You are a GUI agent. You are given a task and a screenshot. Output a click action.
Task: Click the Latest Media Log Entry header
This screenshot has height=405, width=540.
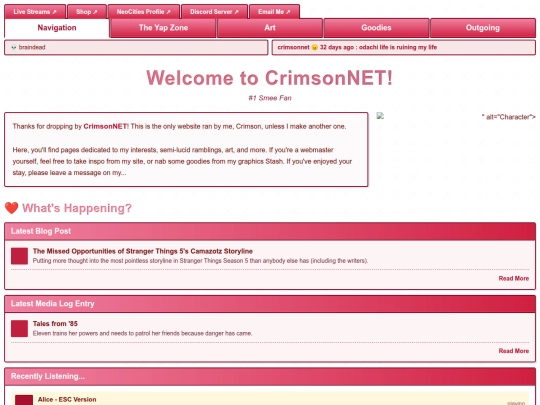[x=270, y=304]
